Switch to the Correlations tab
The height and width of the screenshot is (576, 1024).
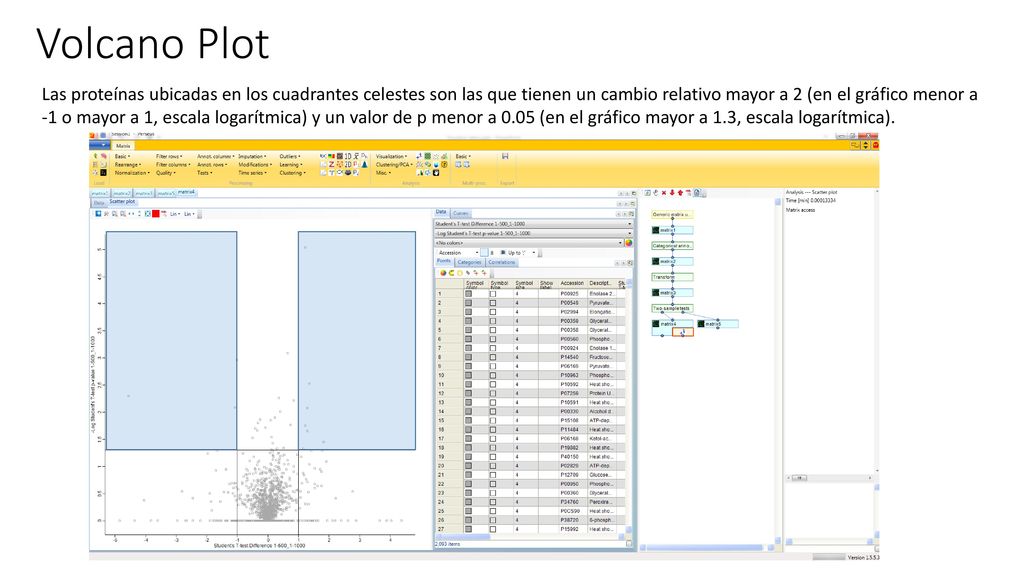coord(502,263)
